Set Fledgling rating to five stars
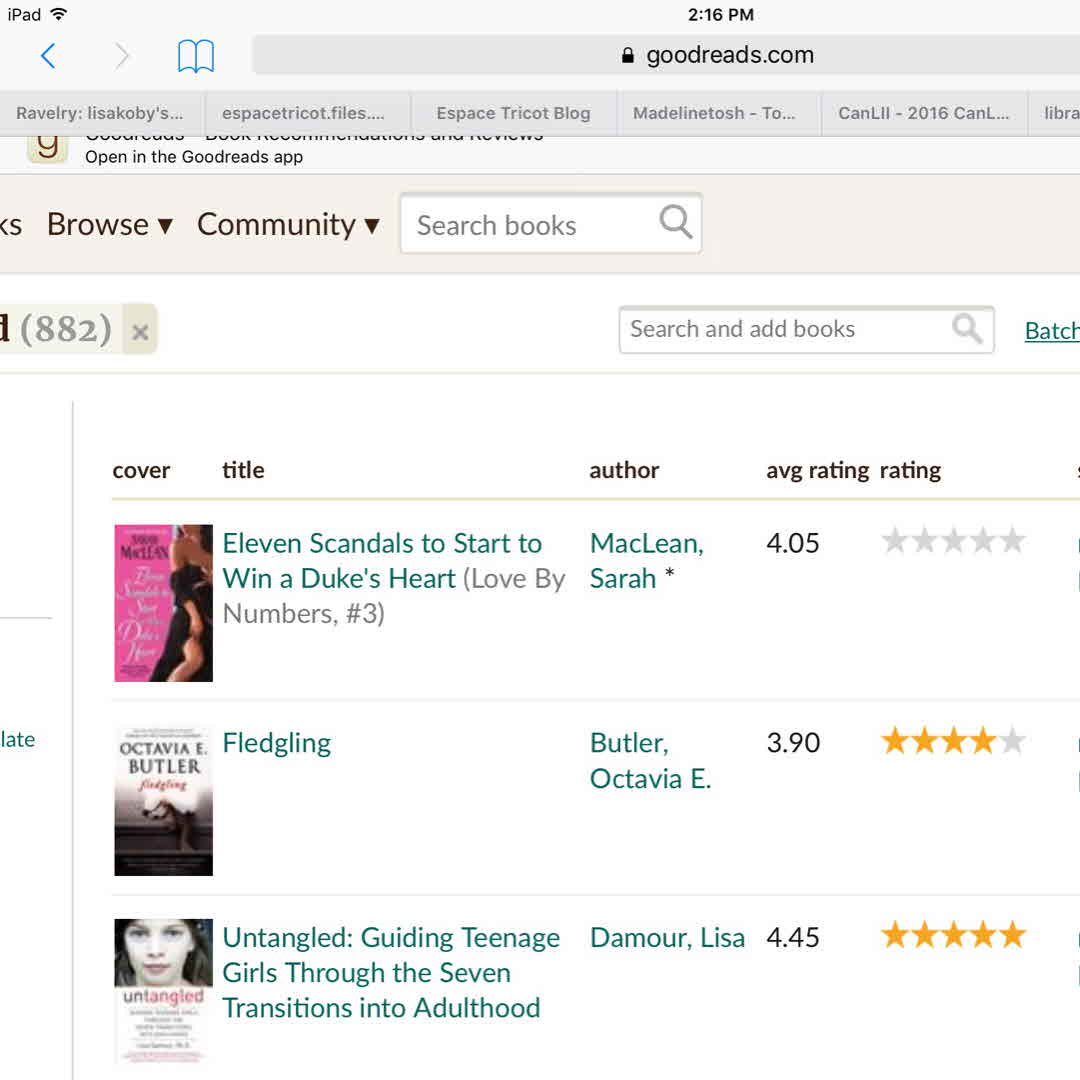 click(1013, 741)
